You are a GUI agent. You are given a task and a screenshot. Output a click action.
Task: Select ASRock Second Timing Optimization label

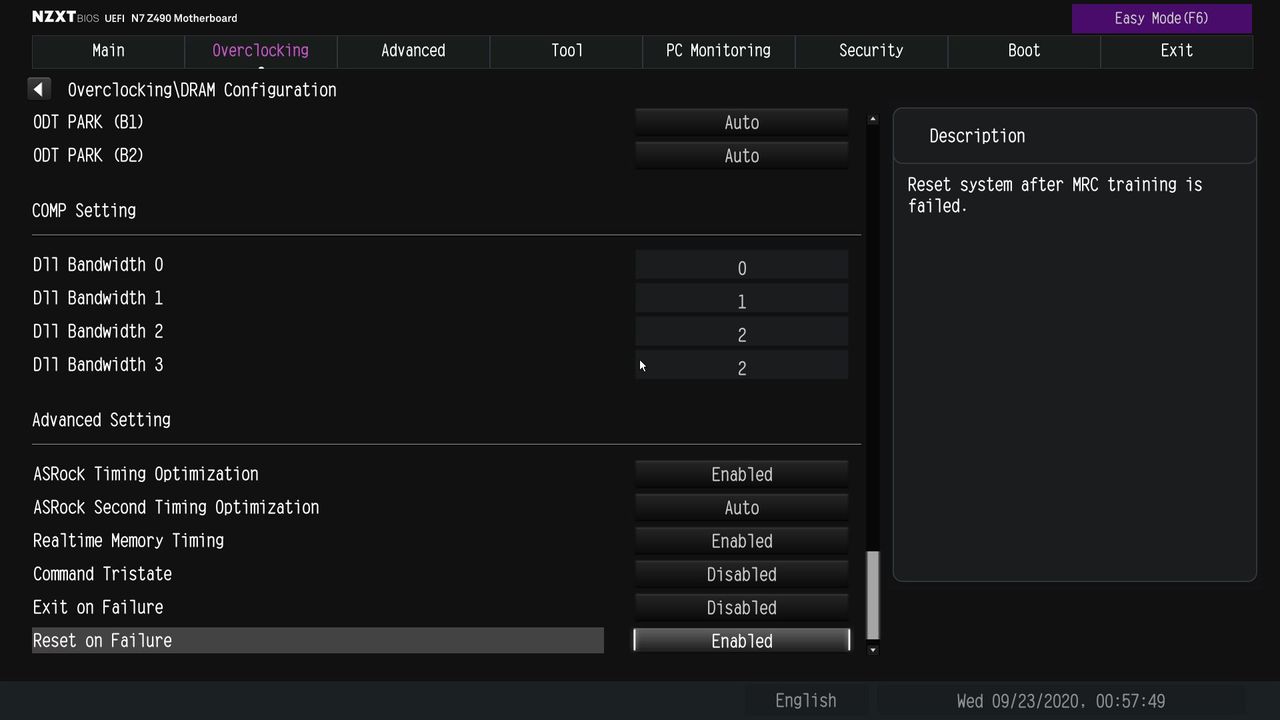[x=176, y=507]
